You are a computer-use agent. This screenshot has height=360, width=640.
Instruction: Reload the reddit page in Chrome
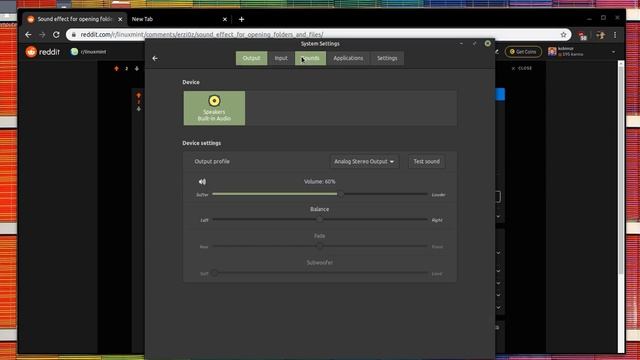[x=56, y=35]
